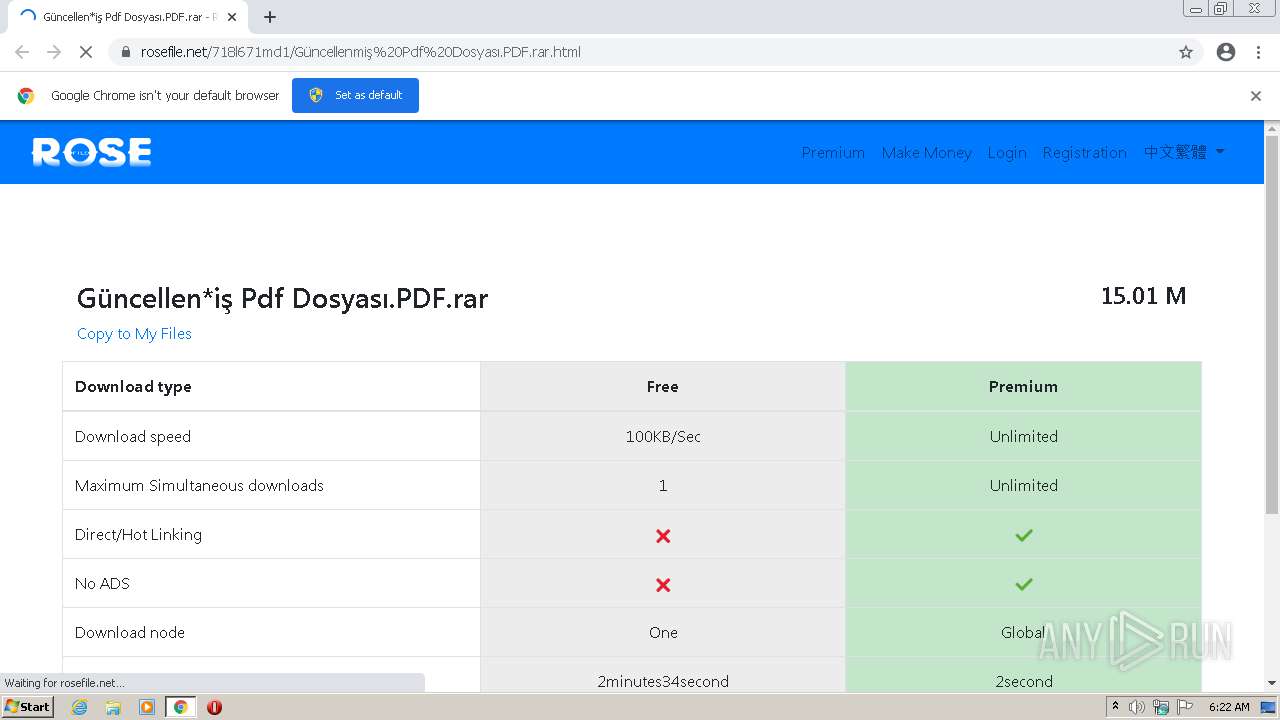This screenshot has width=1280, height=720.
Task: Click the Maximum Simultaneous downloads label
Action: tap(199, 486)
